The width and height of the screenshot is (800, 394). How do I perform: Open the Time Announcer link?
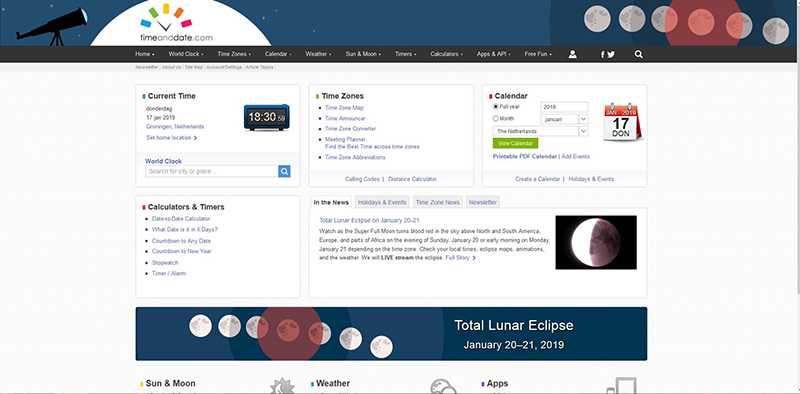tap(345, 118)
